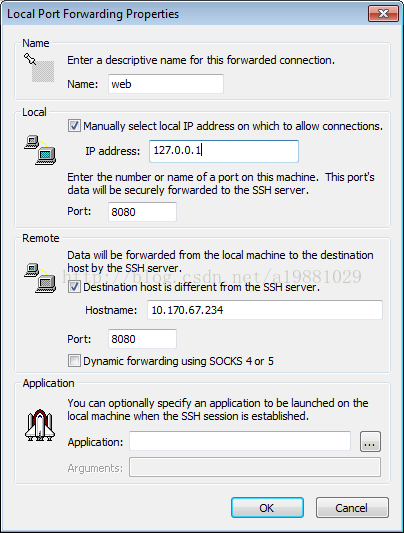Click the empty Application path field

(240, 441)
